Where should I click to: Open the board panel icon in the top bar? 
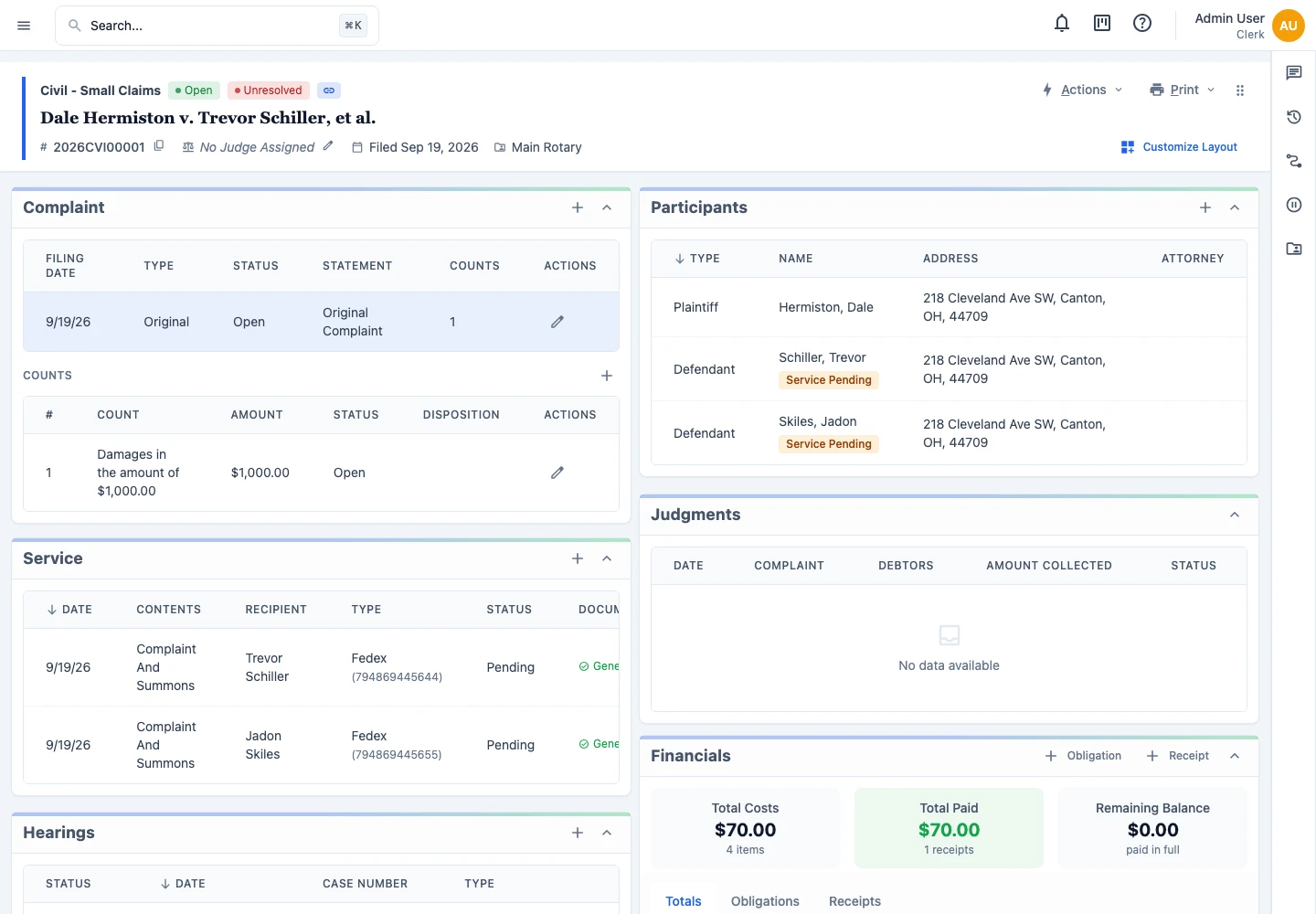[x=1102, y=24]
